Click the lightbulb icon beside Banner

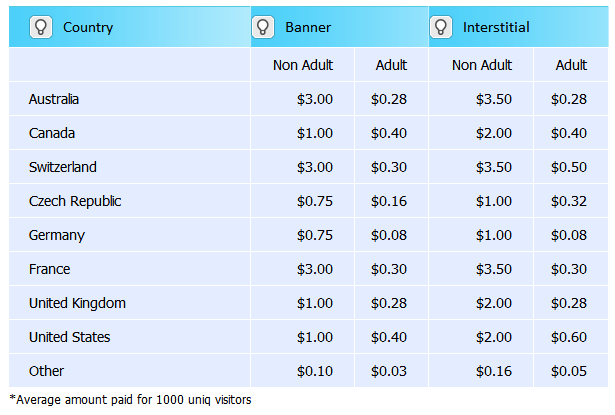263,27
